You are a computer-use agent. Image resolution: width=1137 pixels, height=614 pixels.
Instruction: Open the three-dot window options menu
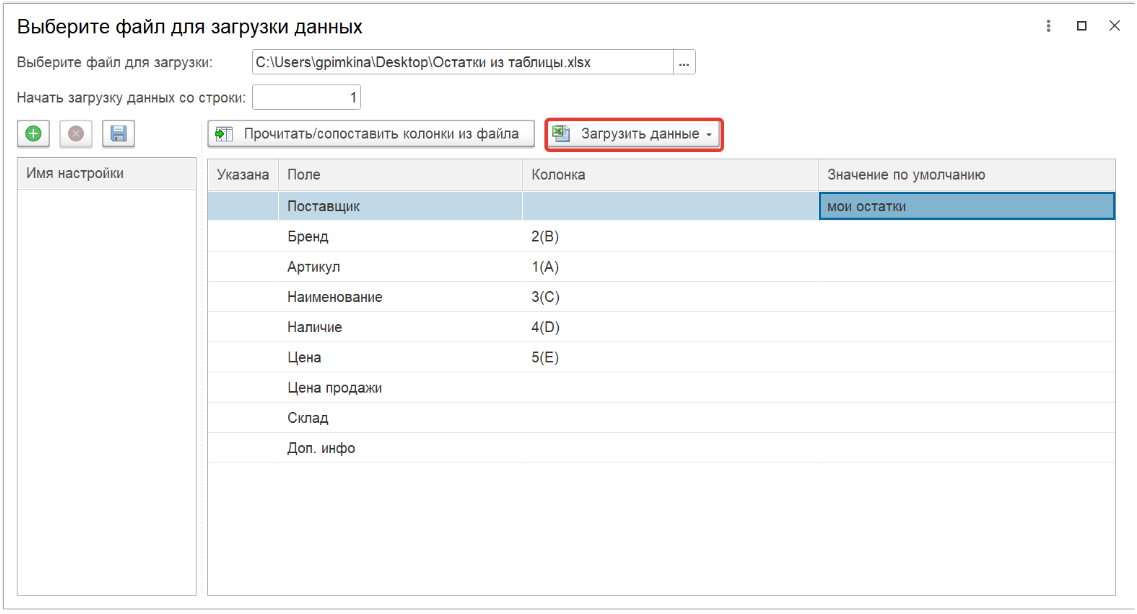point(1048,26)
